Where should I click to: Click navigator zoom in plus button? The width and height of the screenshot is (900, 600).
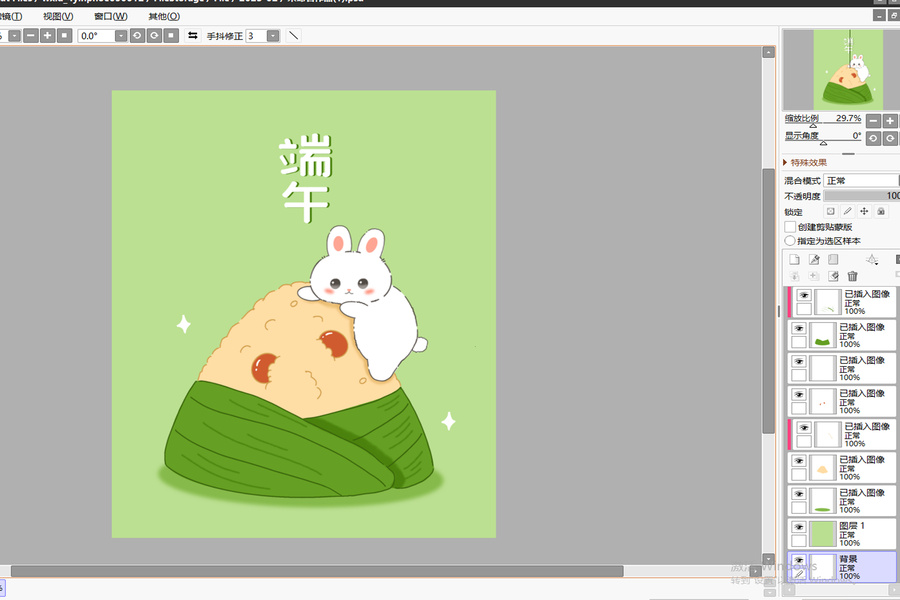click(x=890, y=121)
